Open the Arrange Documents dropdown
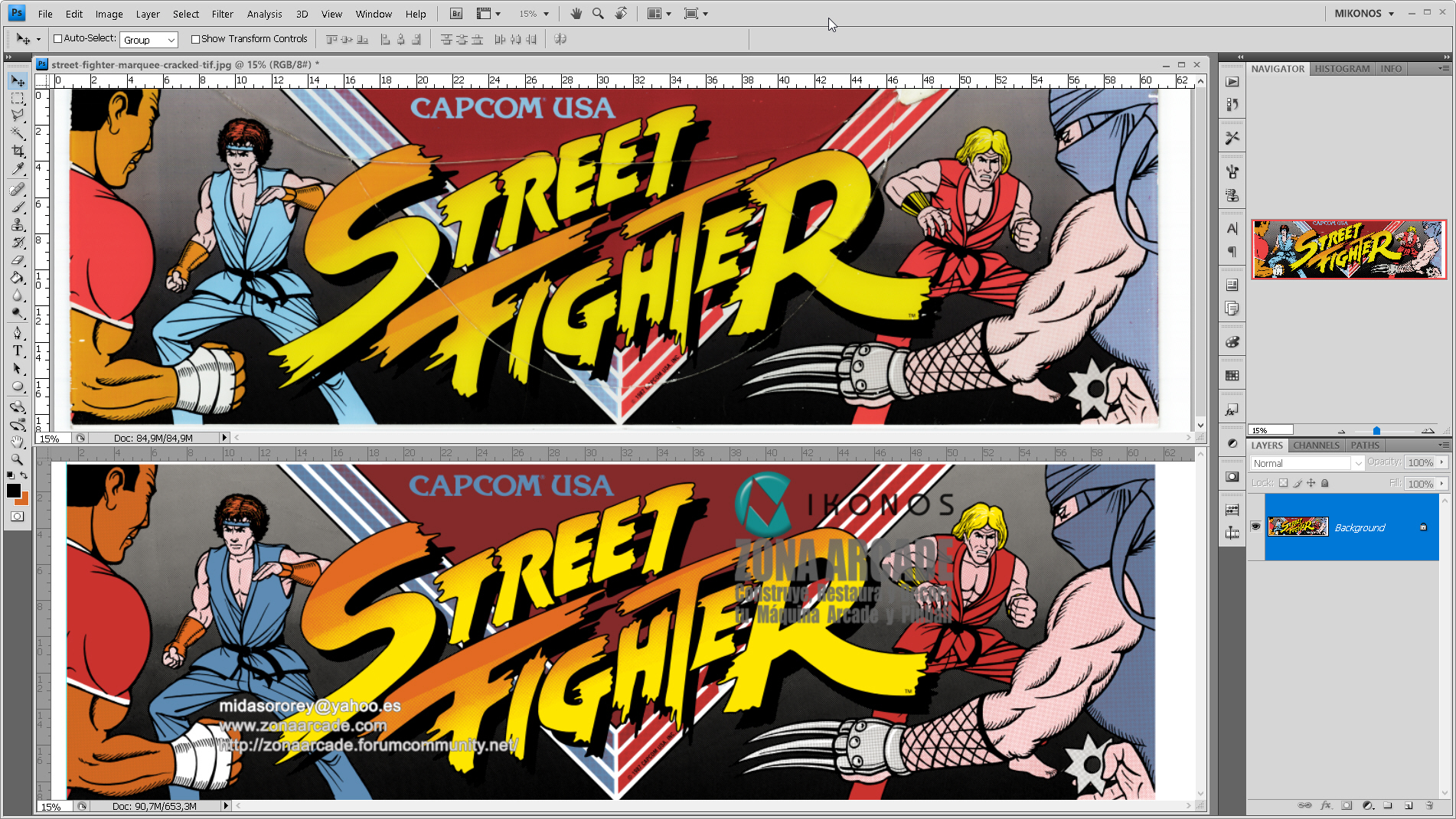 click(x=659, y=14)
